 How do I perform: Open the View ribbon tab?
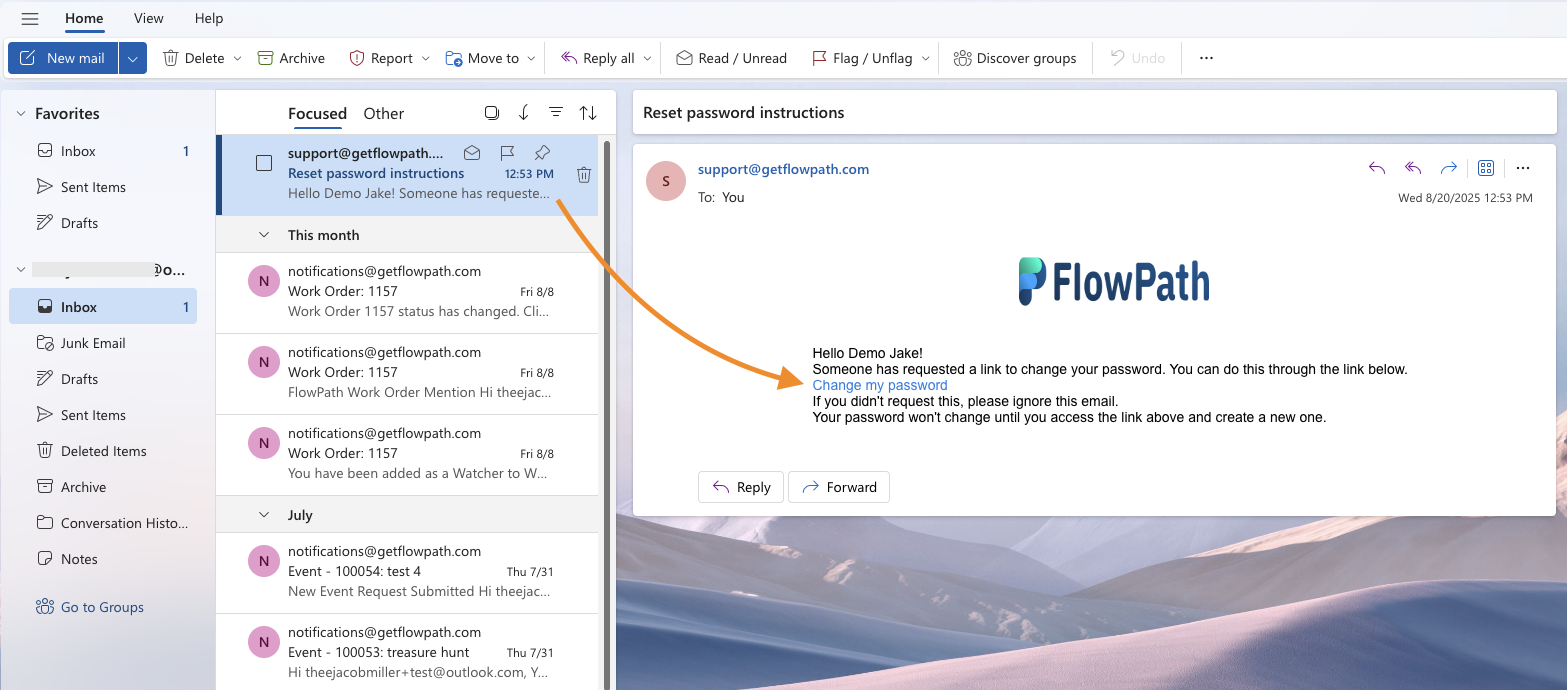[x=149, y=18]
